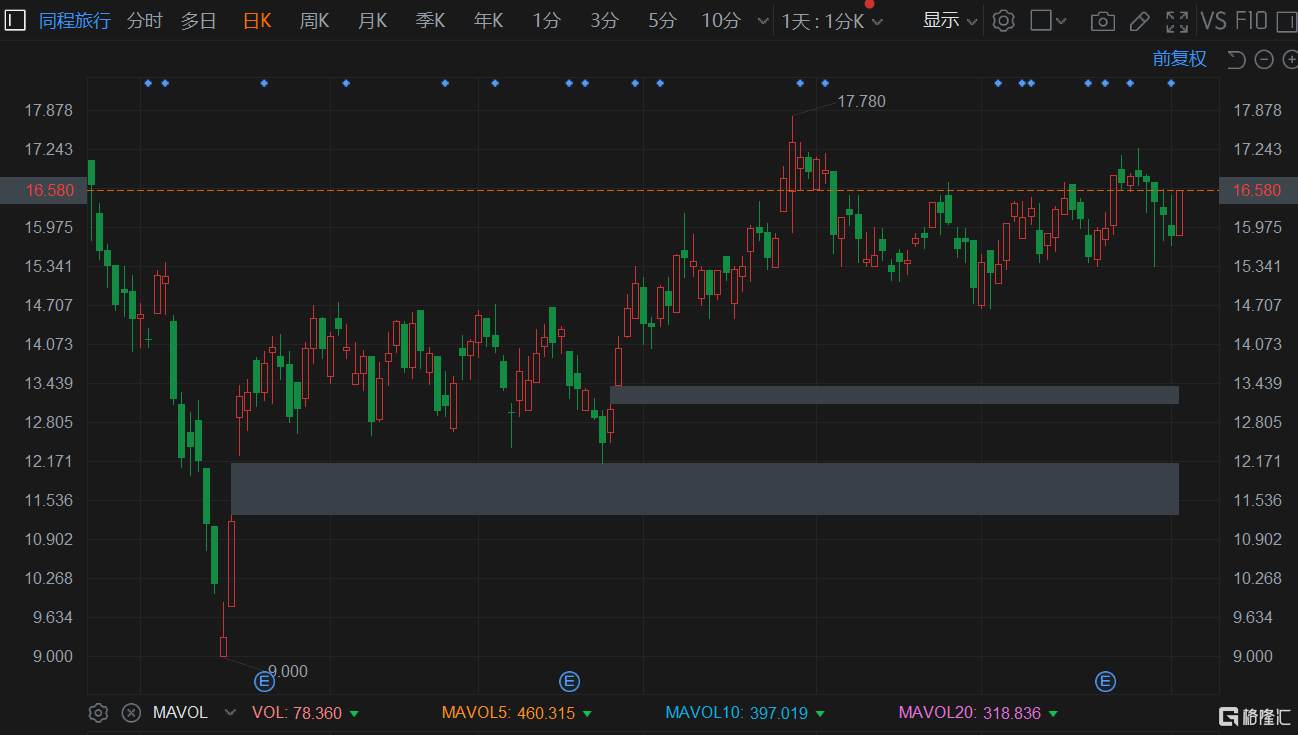Click the undo arrow icon
The image size is (1298, 735).
(x=1236, y=60)
